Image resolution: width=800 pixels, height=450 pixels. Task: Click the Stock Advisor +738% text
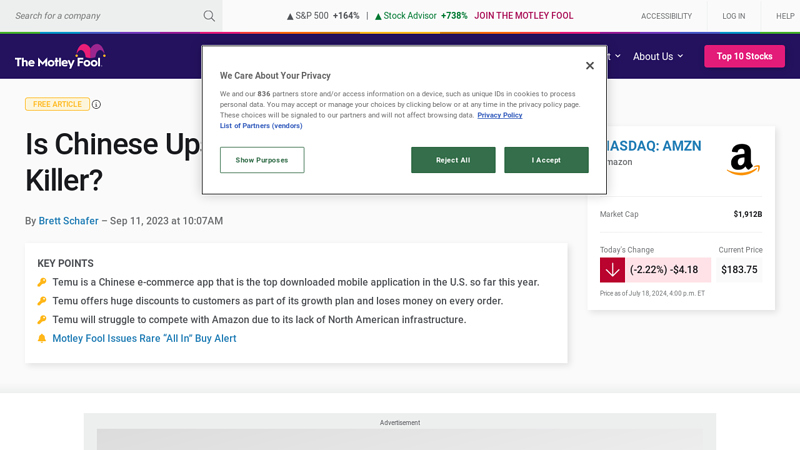tap(421, 16)
